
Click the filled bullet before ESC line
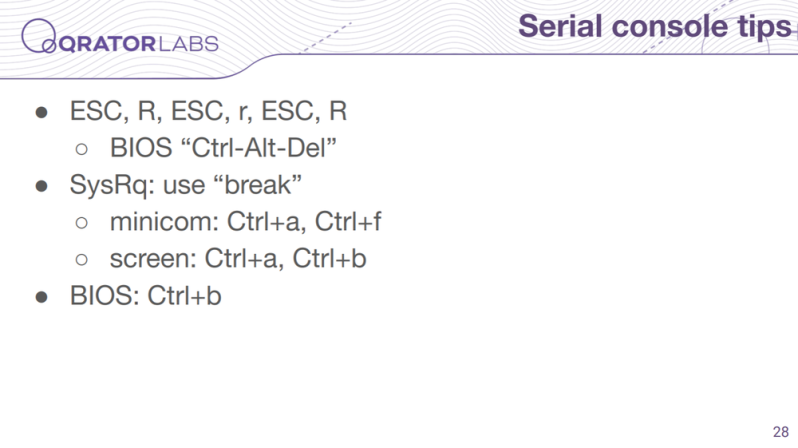coord(41,113)
